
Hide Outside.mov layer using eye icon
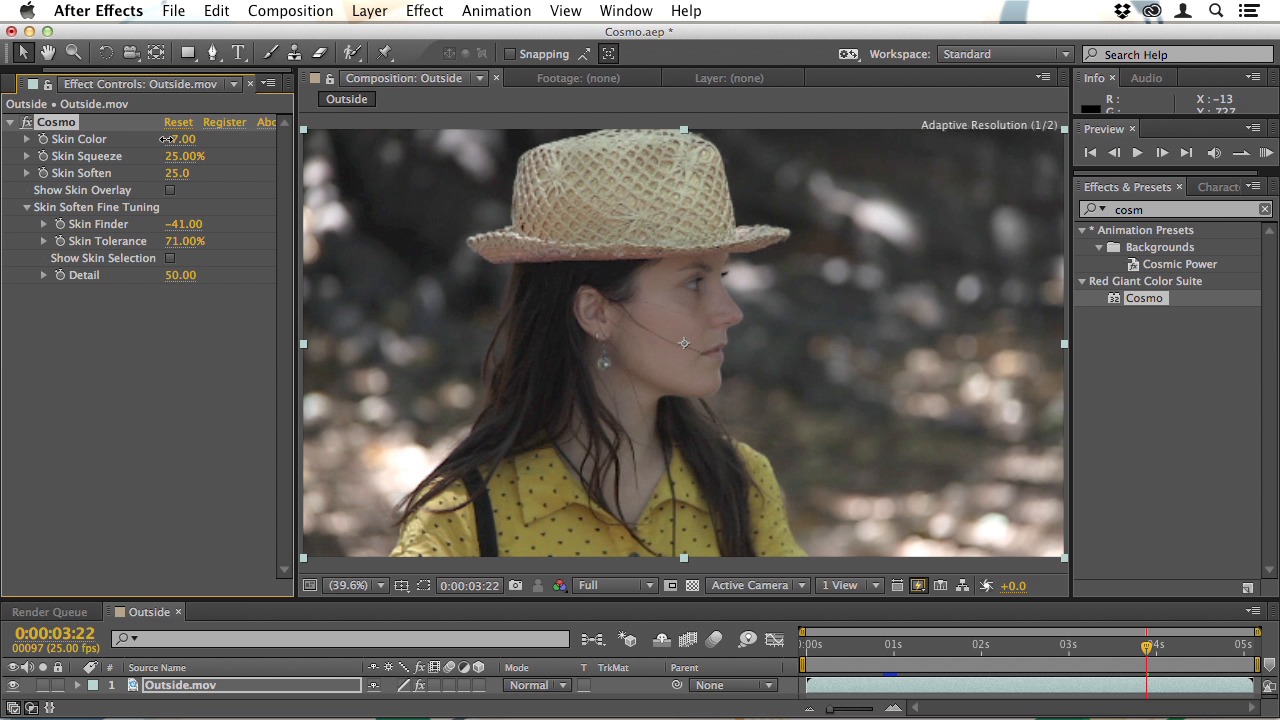point(13,686)
